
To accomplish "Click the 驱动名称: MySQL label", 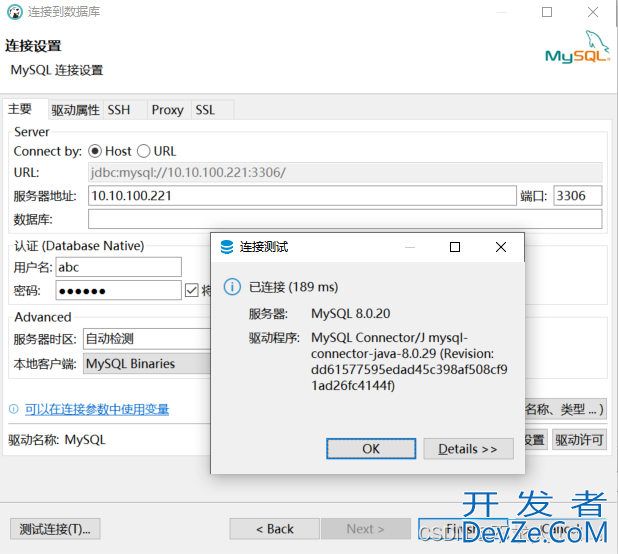I will [57, 440].
